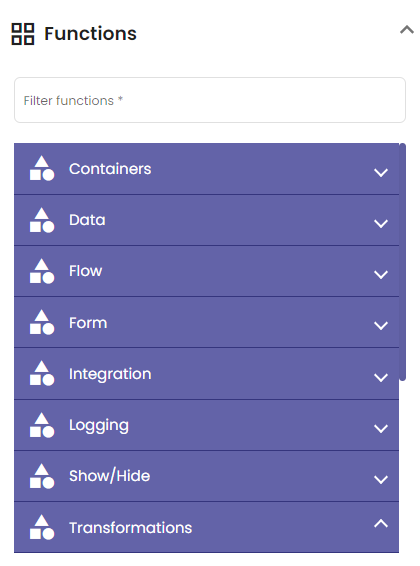
Task: Click the shapes icon beside Show/Hide
Action: [42, 476]
